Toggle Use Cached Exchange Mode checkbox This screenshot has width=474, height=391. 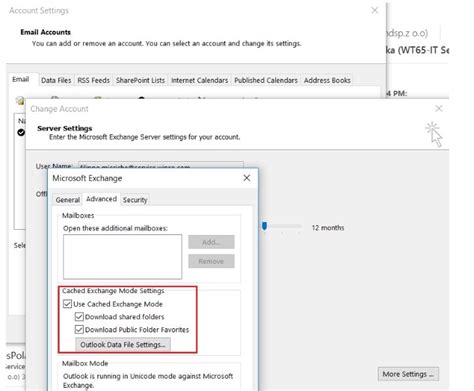pyautogui.click(x=68, y=304)
